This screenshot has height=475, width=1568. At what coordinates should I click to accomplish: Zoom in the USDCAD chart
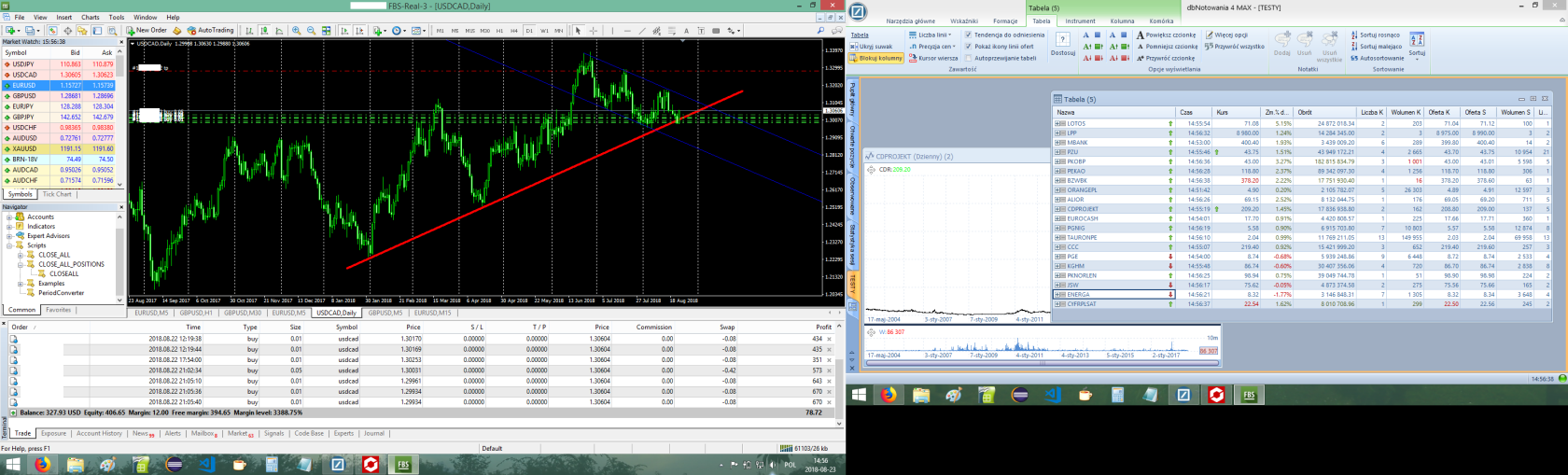point(296,30)
